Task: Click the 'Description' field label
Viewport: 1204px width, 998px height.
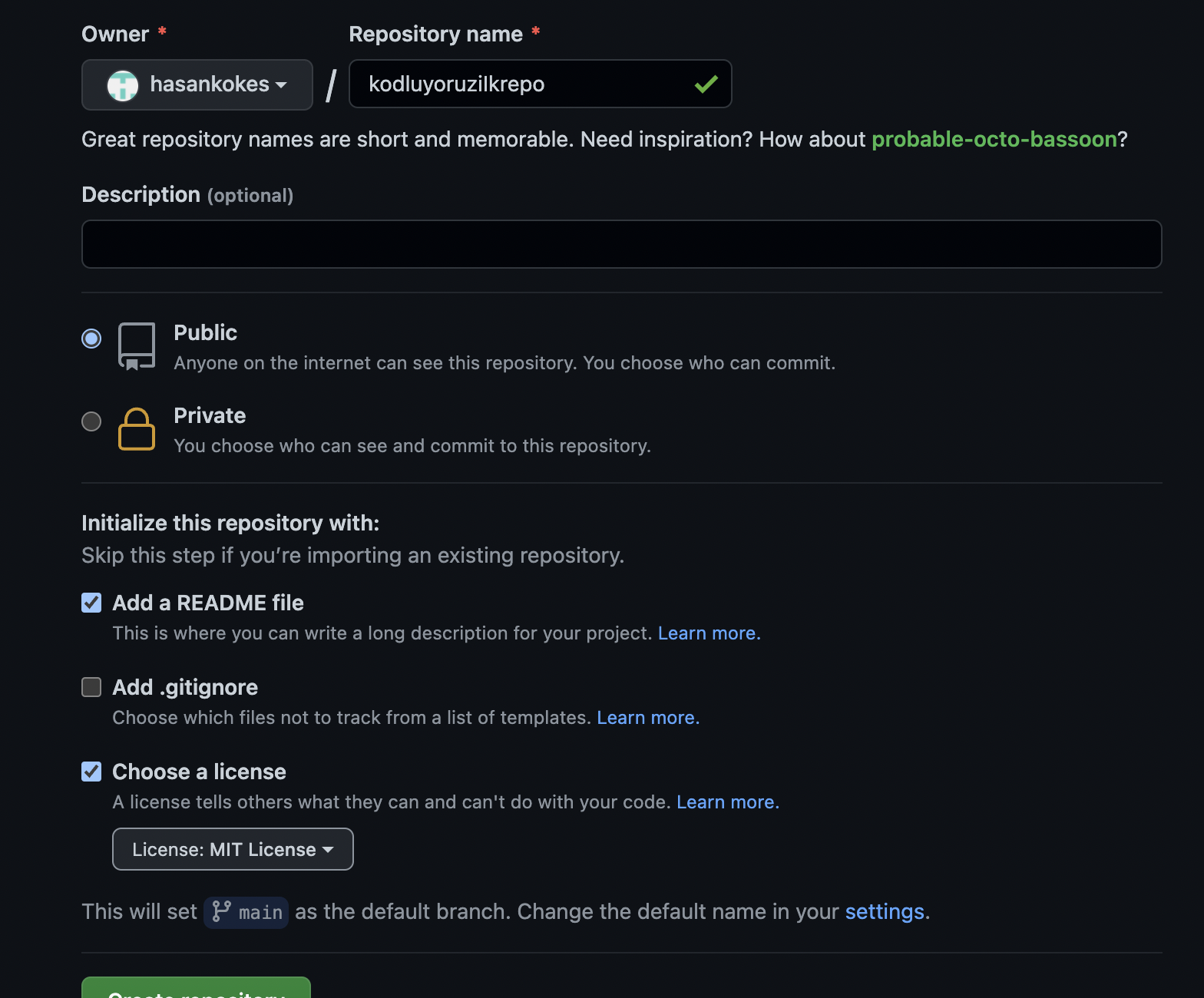Action: [141, 194]
